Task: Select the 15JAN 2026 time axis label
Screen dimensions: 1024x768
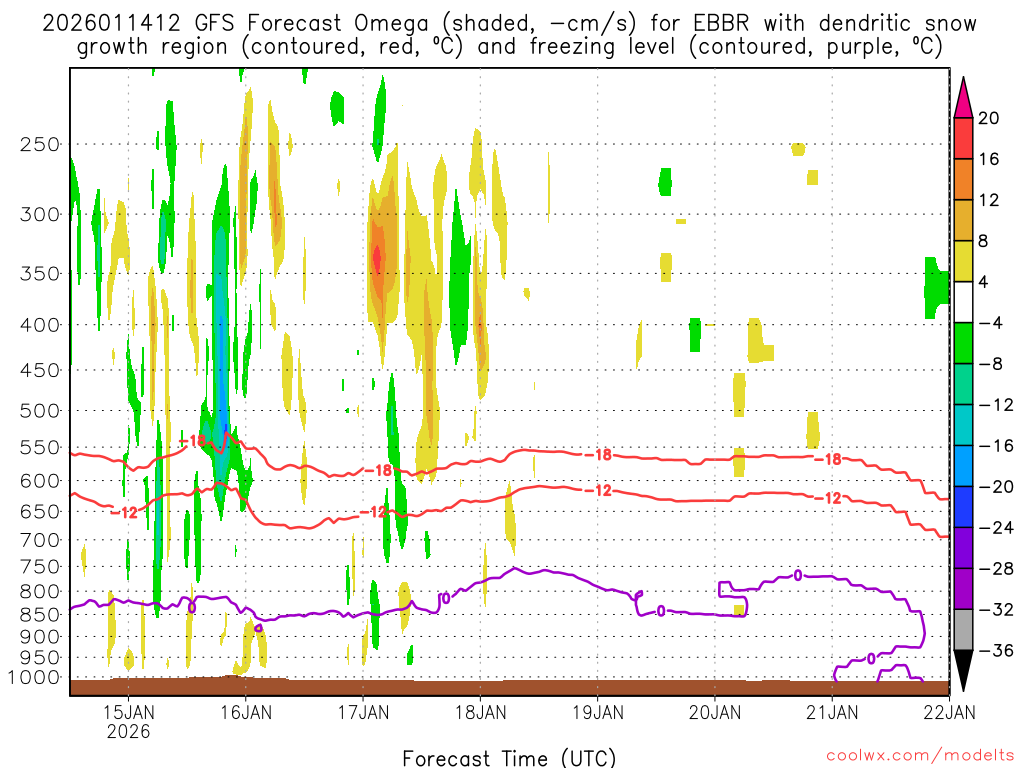Action: coord(129,721)
